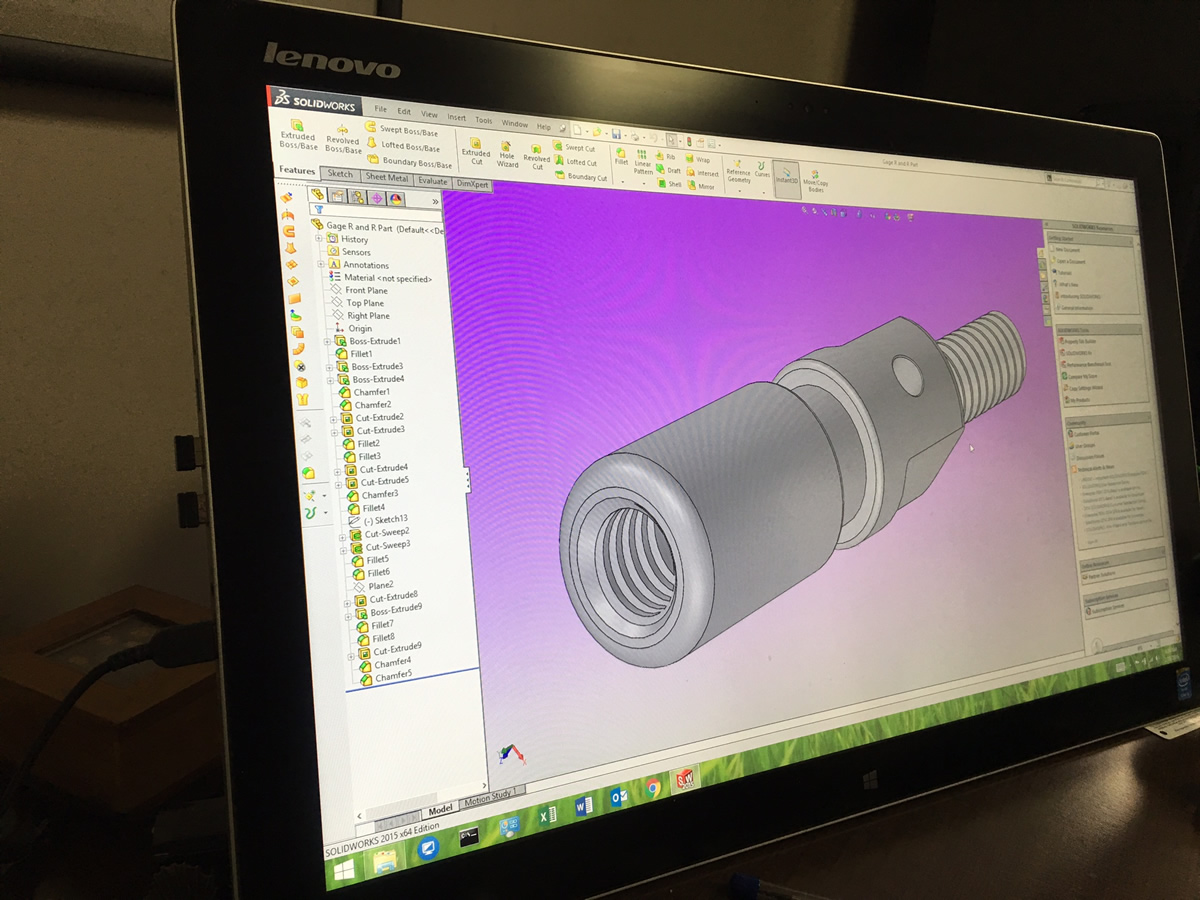Switch to the DimXpert tab
Image resolution: width=1200 pixels, height=900 pixels.
point(473,184)
